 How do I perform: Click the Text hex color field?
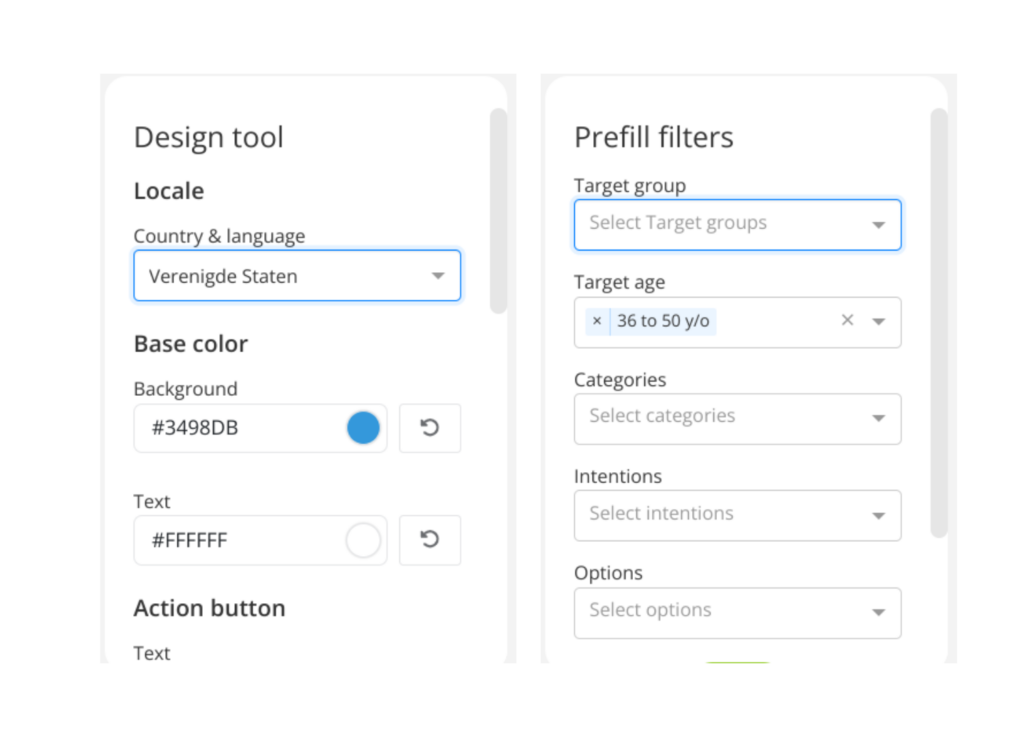coord(240,541)
